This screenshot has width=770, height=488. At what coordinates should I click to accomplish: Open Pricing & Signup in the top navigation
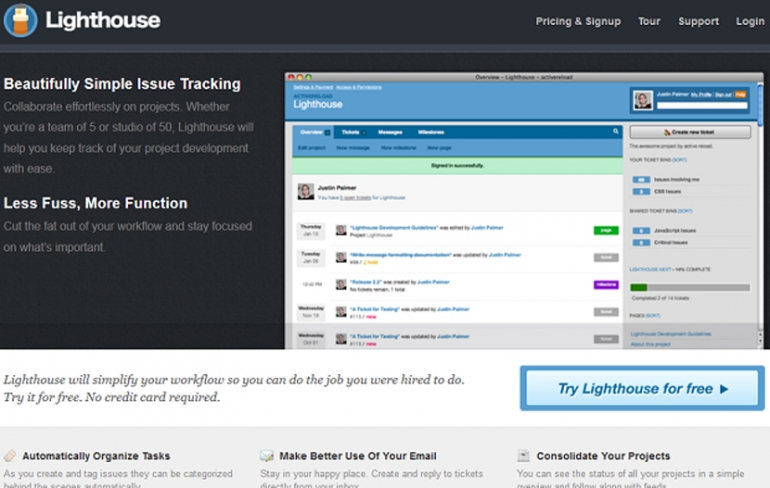point(578,21)
